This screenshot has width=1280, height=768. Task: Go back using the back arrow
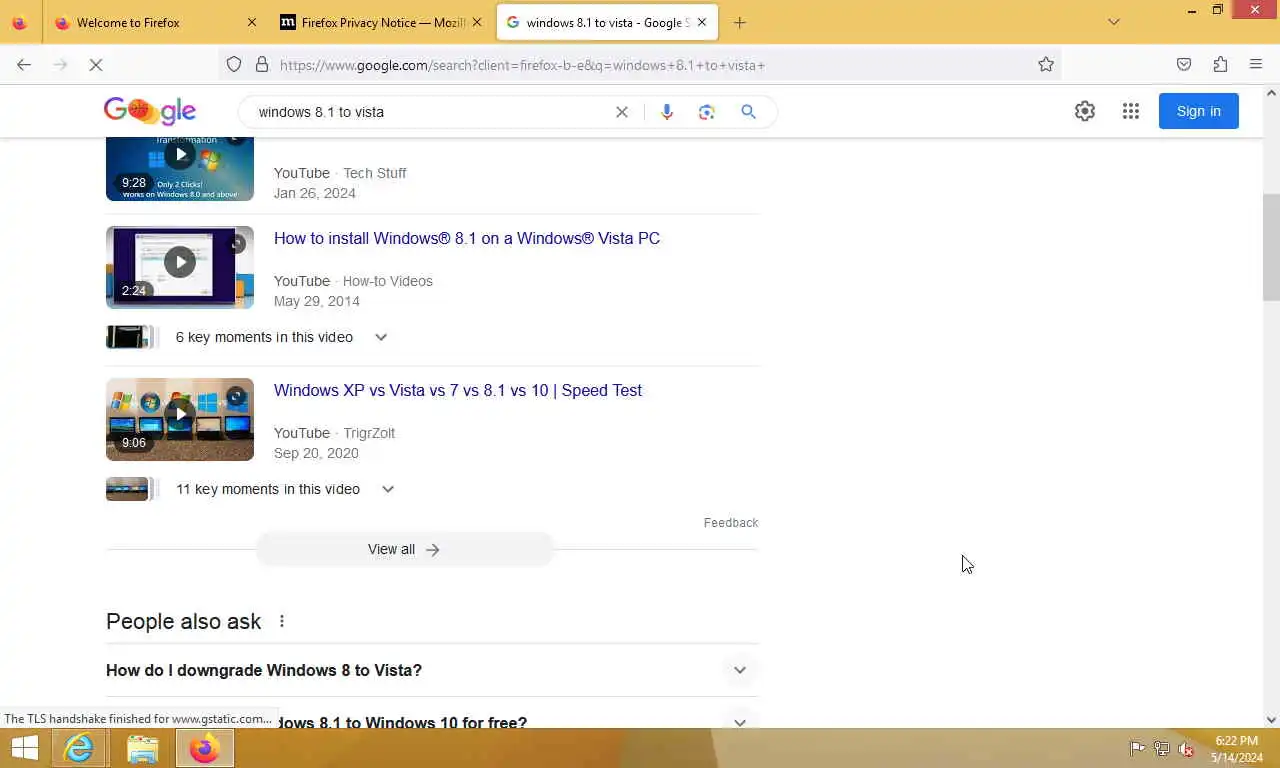coord(24,65)
